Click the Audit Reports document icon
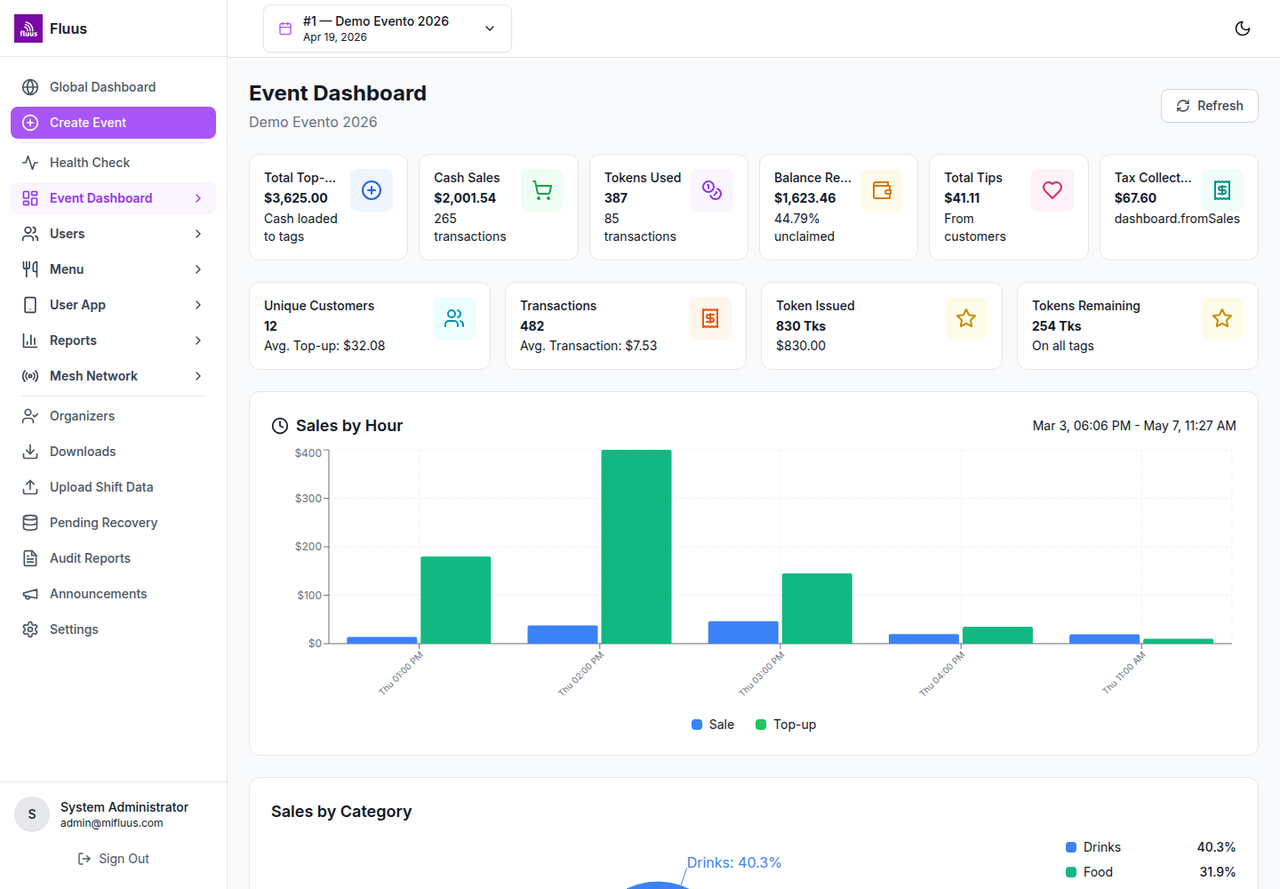The width and height of the screenshot is (1280, 889). pyautogui.click(x=30, y=558)
